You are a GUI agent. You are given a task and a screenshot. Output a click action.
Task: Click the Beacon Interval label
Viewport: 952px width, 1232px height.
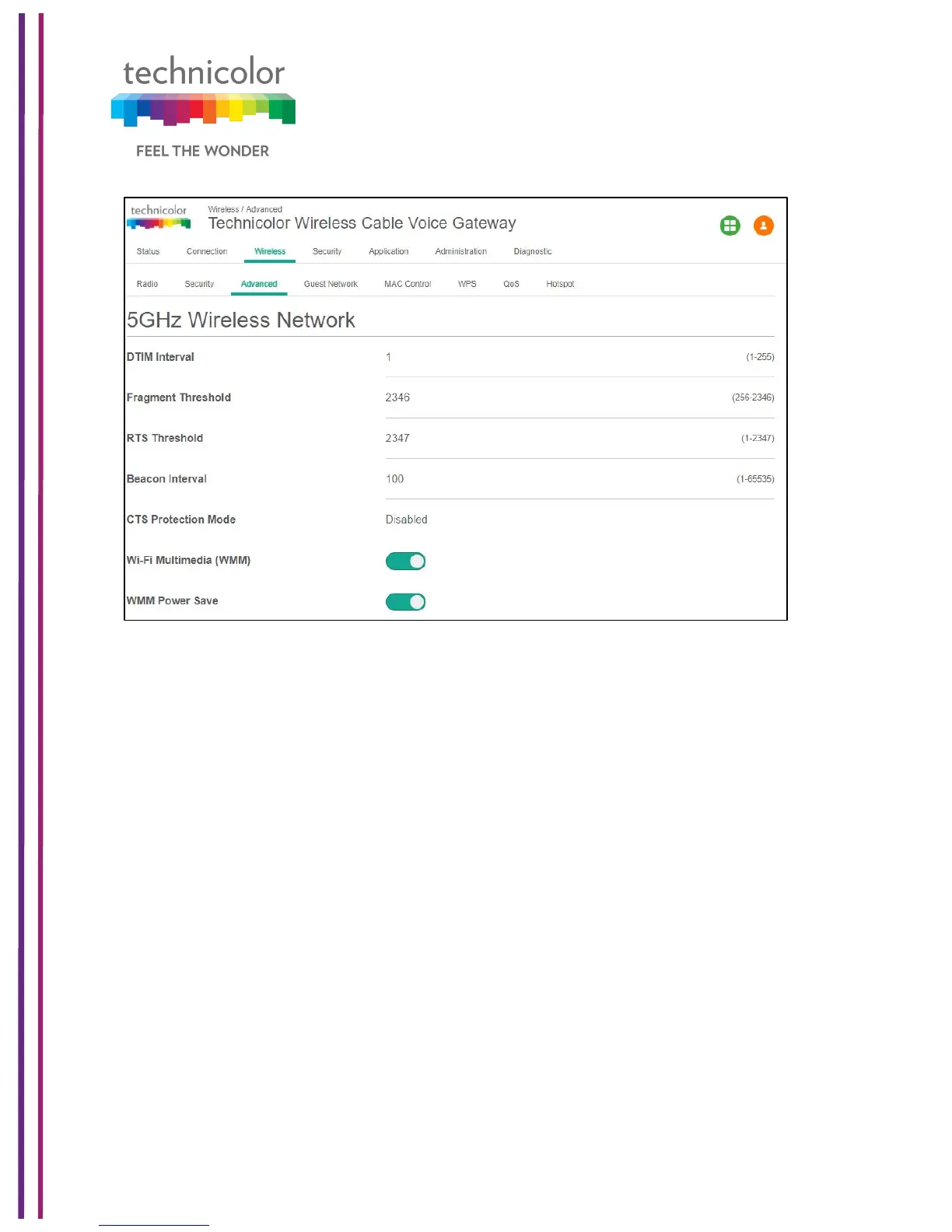point(166,479)
